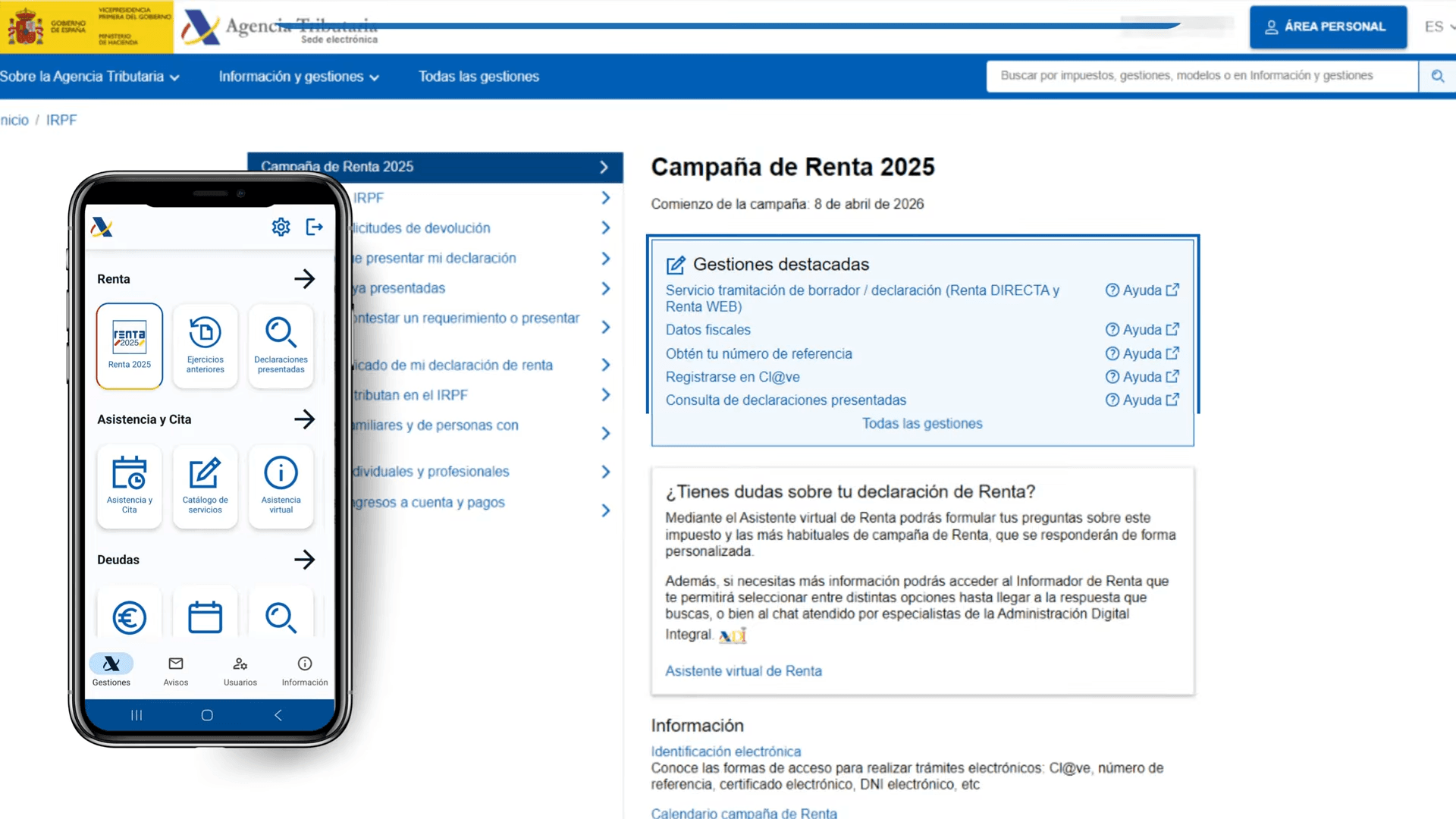The height and width of the screenshot is (819, 1456).
Task: Launch the Asistencia virtual icon
Action: (281, 486)
